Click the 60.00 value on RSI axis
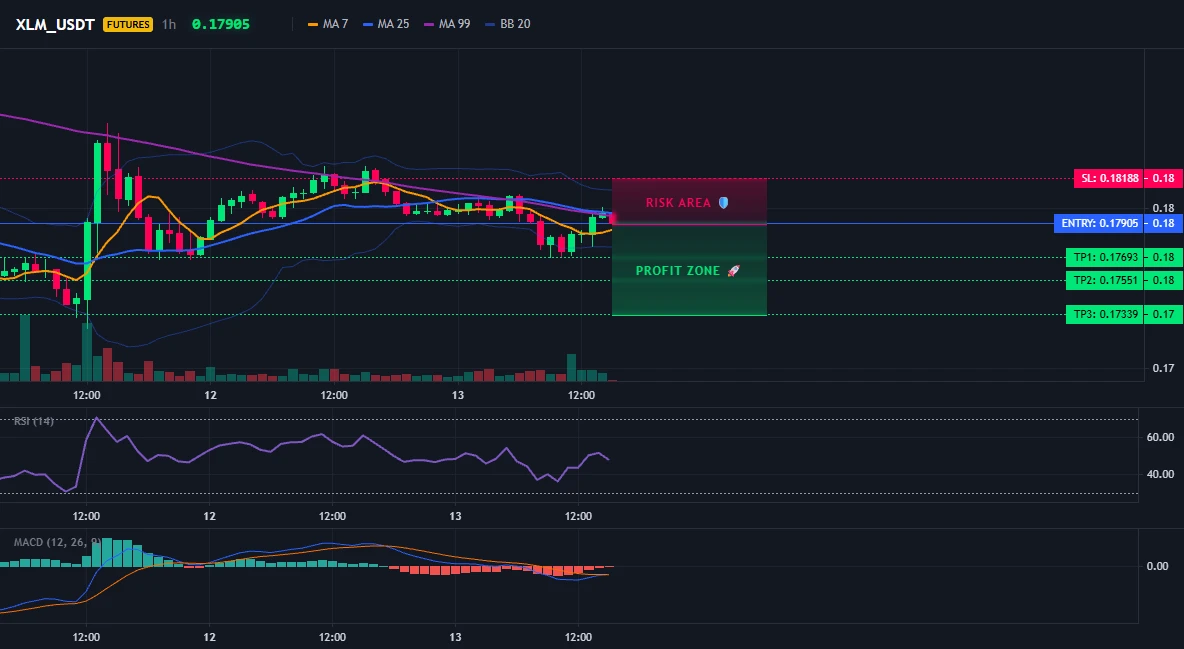Image resolution: width=1184 pixels, height=649 pixels. pyautogui.click(x=1160, y=437)
